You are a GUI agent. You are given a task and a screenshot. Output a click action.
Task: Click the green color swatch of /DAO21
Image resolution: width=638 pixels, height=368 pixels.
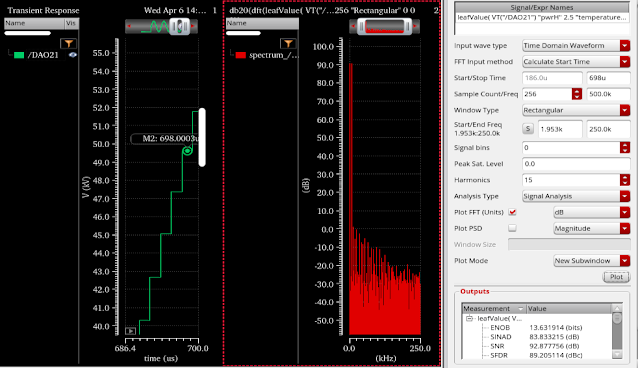click(19, 55)
